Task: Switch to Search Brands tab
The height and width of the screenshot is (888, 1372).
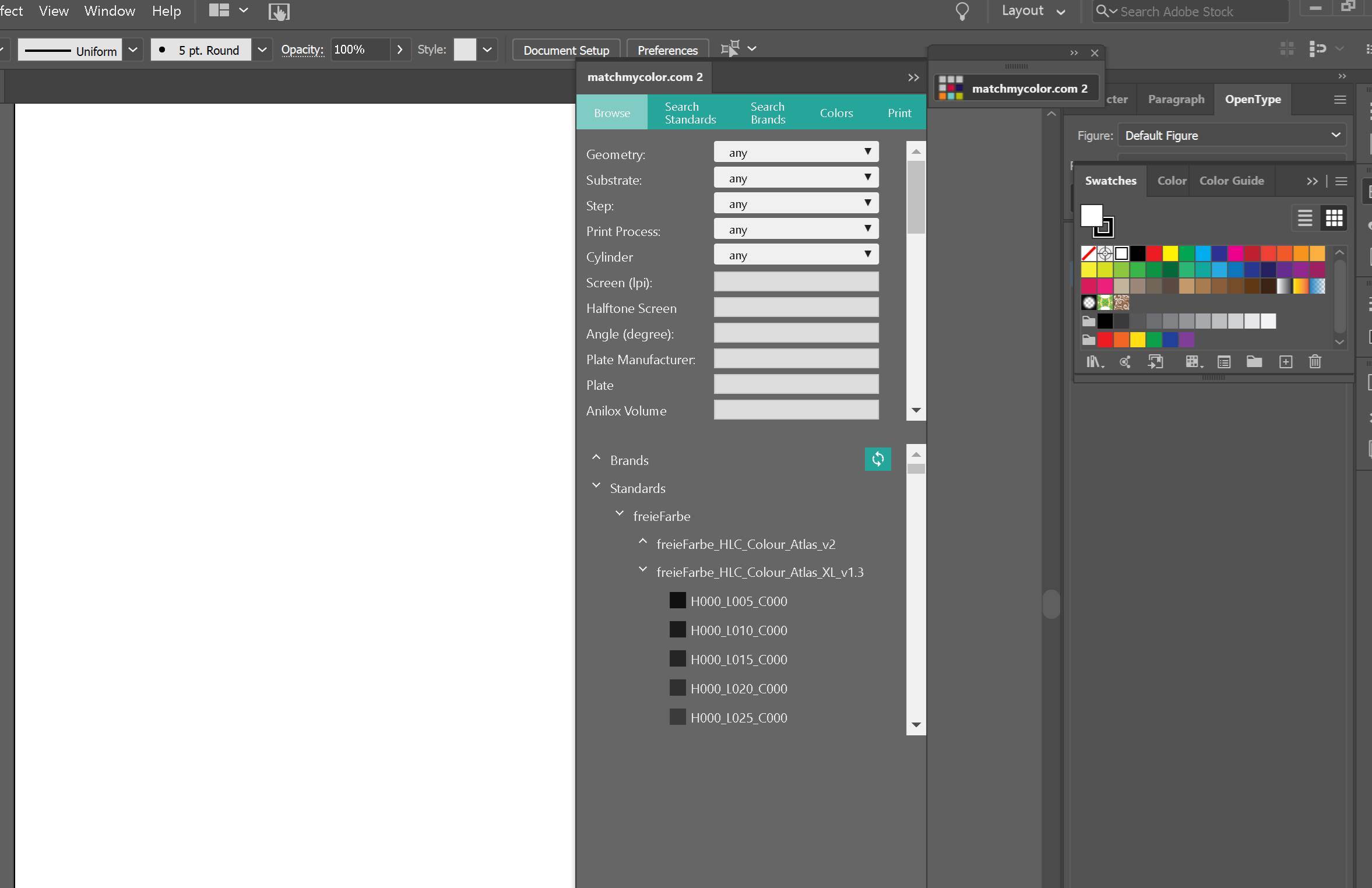Action: [x=768, y=112]
